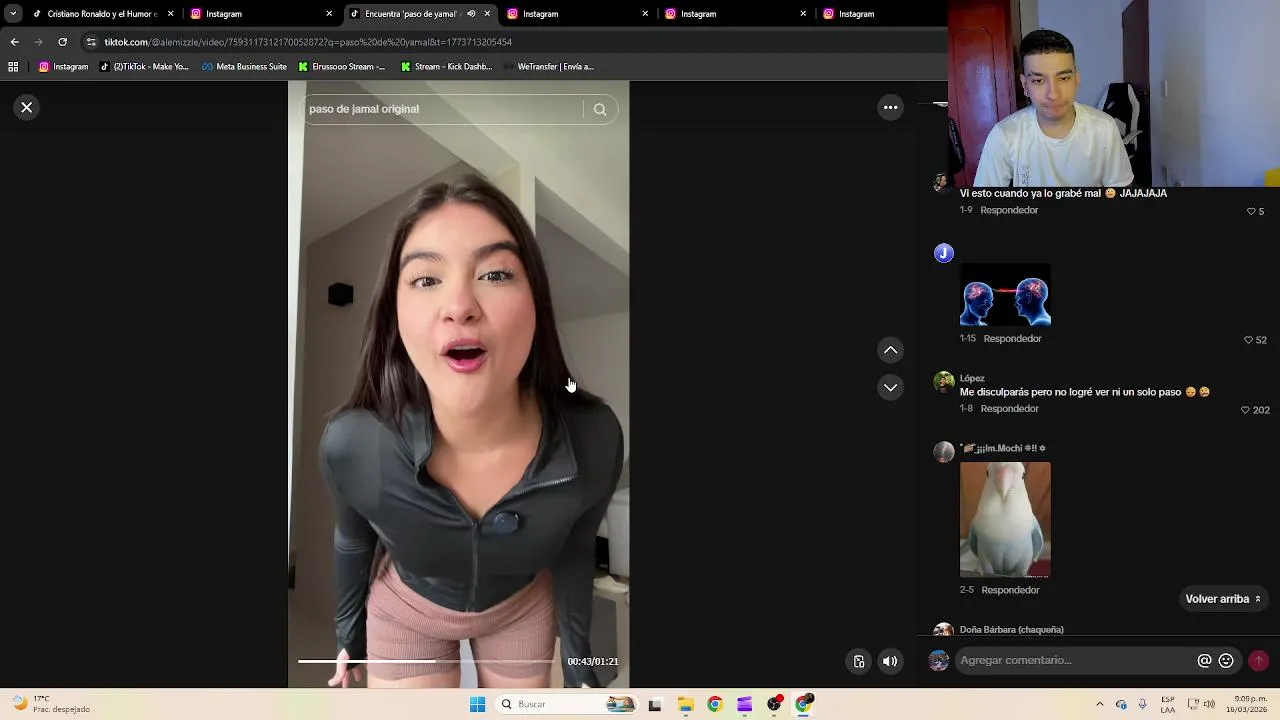Reply to the brain image comment
This screenshot has width=1280, height=720.
[x=1012, y=338]
